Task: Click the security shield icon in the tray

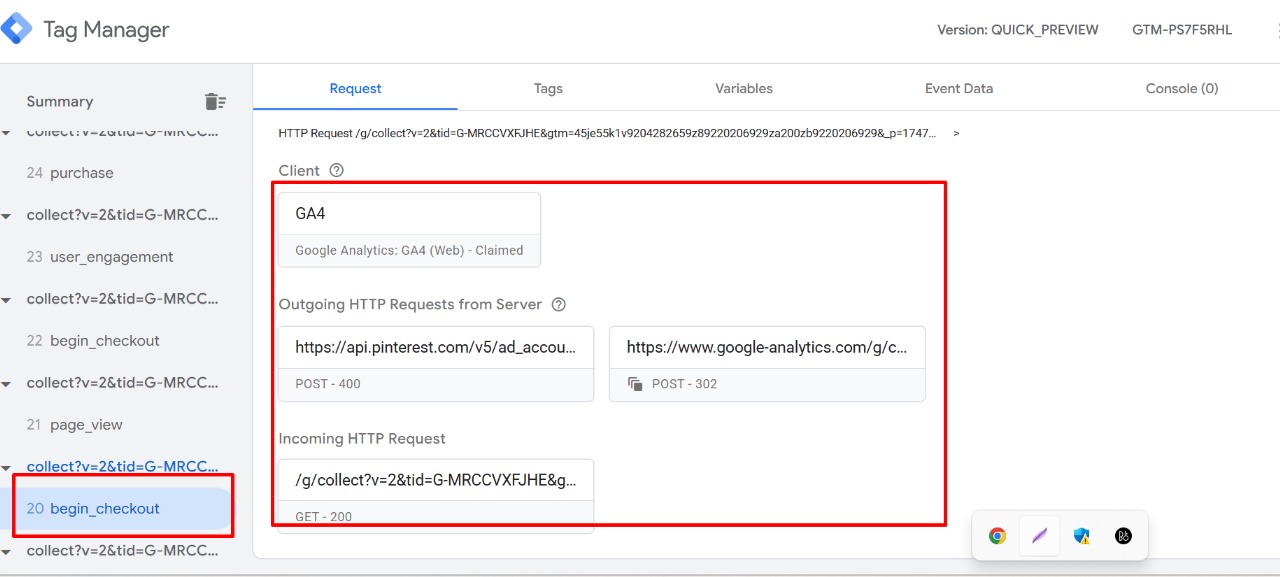Action: pyautogui.click(x=1081, y=536)
